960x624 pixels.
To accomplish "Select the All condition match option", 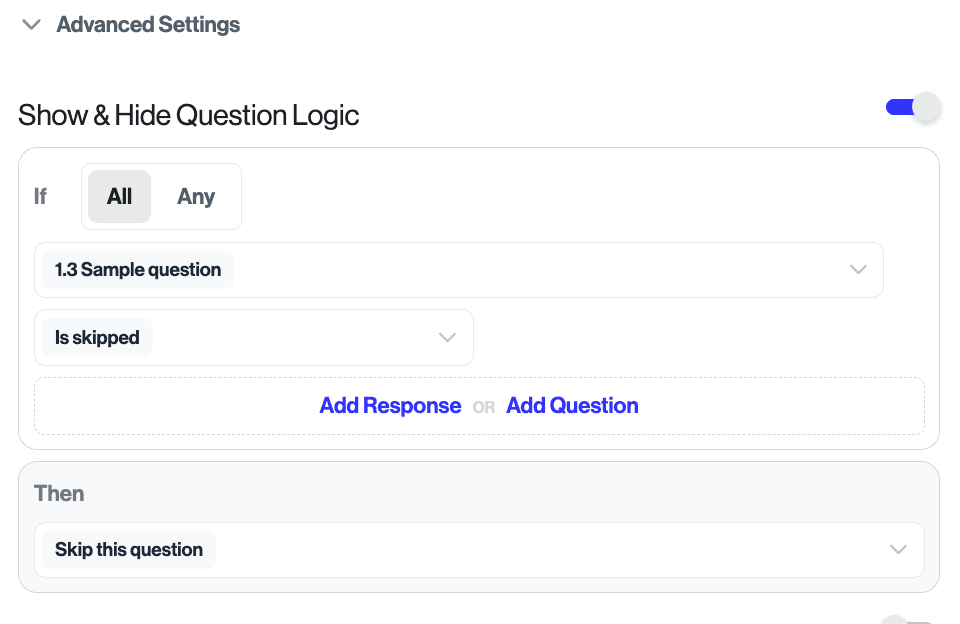I will (119, 196).
